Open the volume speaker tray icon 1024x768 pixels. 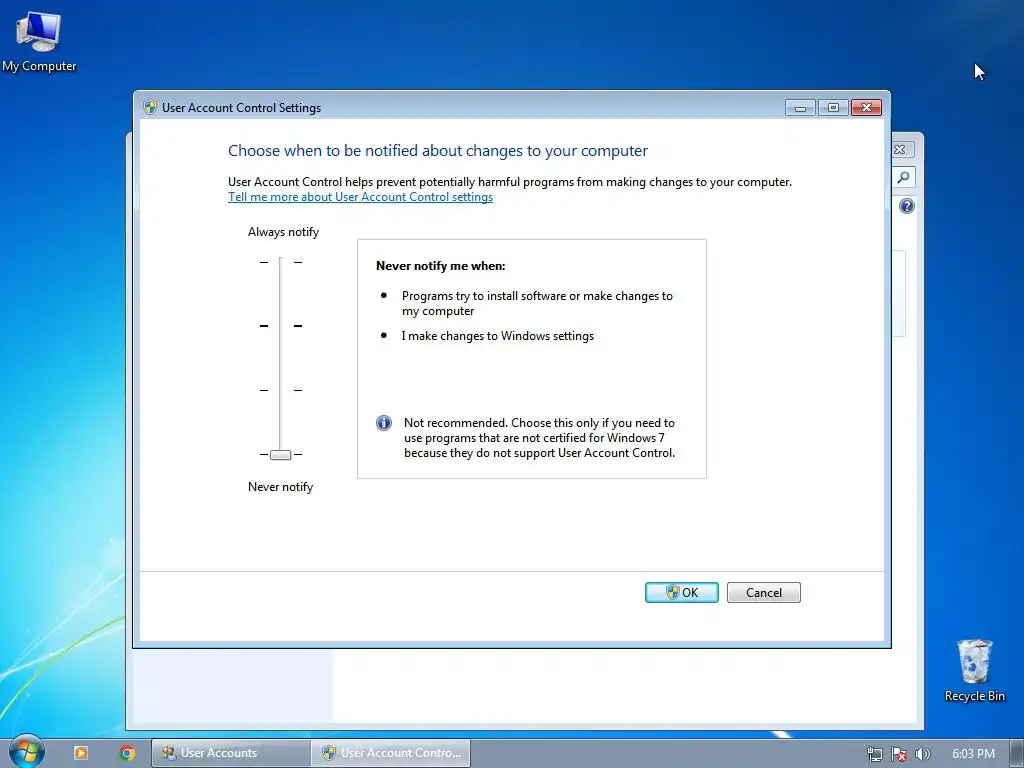(x=922, y=754)
